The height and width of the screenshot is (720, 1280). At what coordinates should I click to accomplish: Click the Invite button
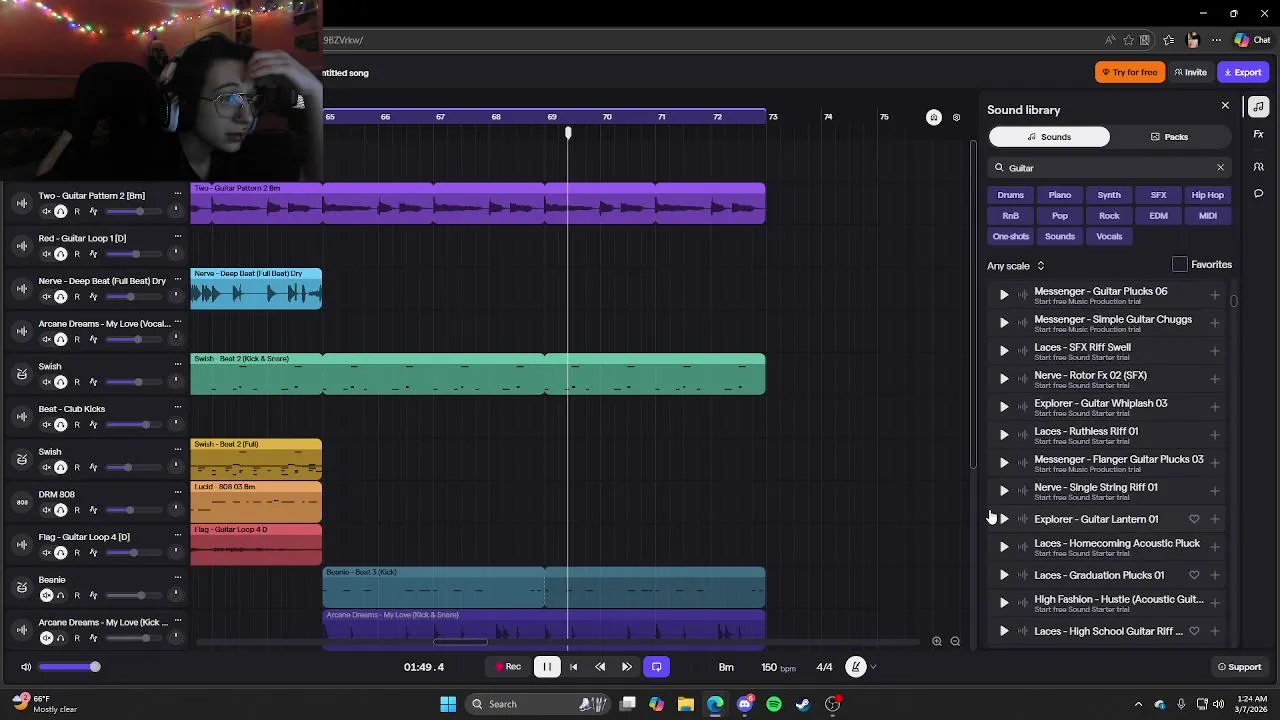1190,72
